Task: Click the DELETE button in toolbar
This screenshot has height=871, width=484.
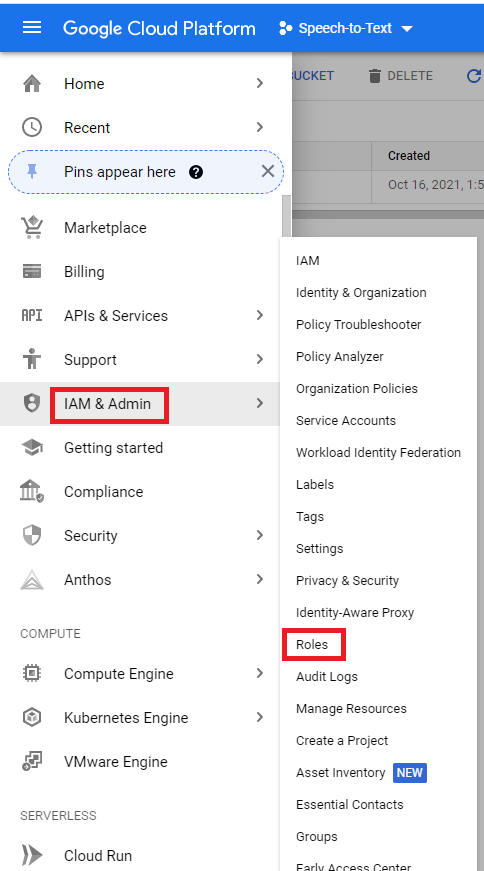Action: coord(400,76)
